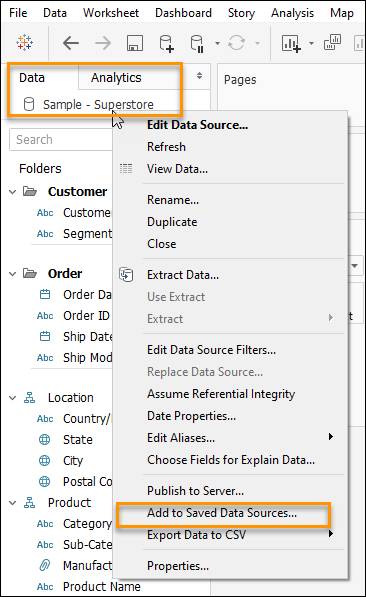Choose Assume Referential Integrity
This screenshot has height=597, width=366.
(x=221, y=394)
